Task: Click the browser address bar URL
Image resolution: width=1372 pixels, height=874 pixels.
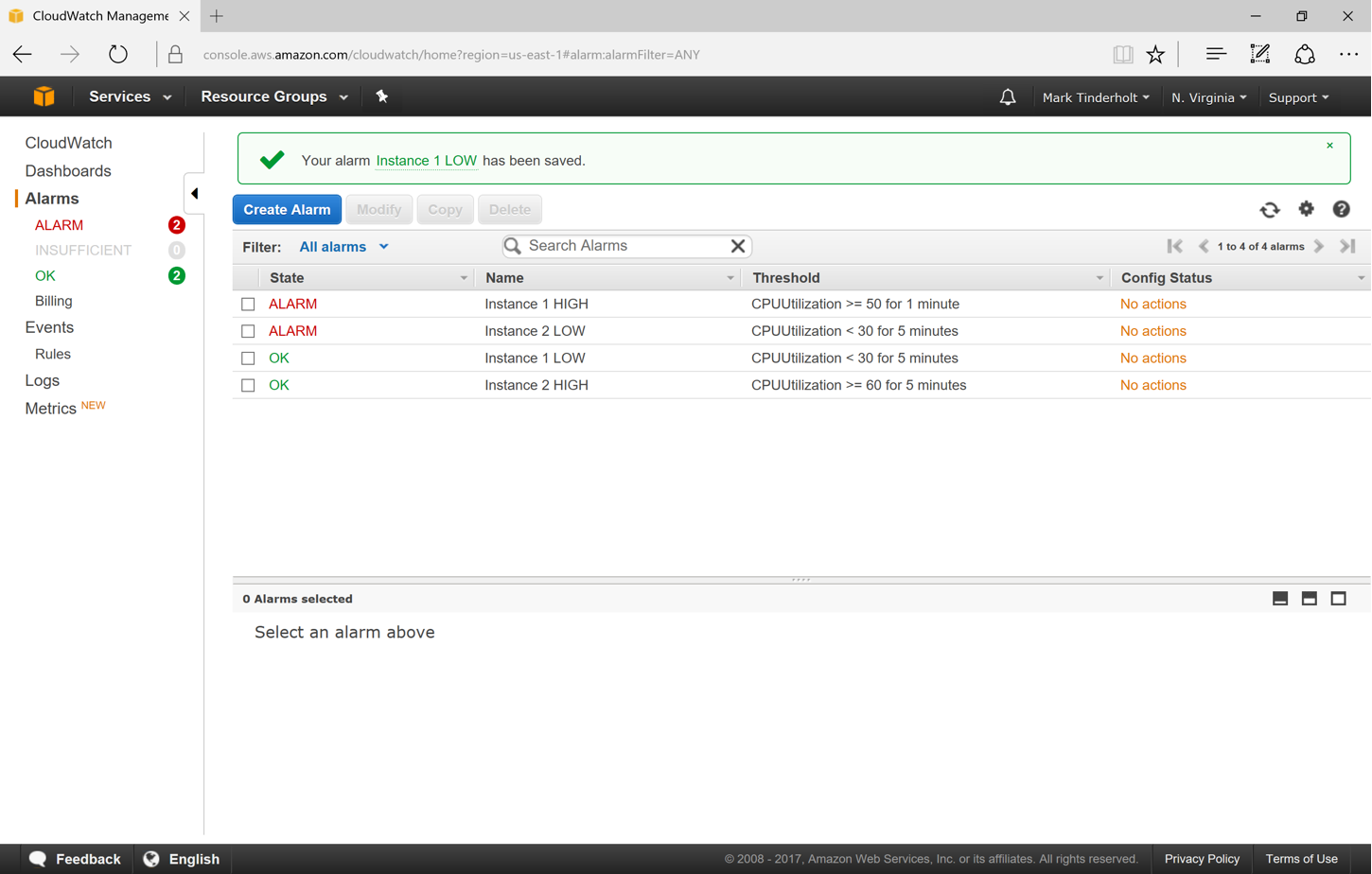Action: click(451, 55)
